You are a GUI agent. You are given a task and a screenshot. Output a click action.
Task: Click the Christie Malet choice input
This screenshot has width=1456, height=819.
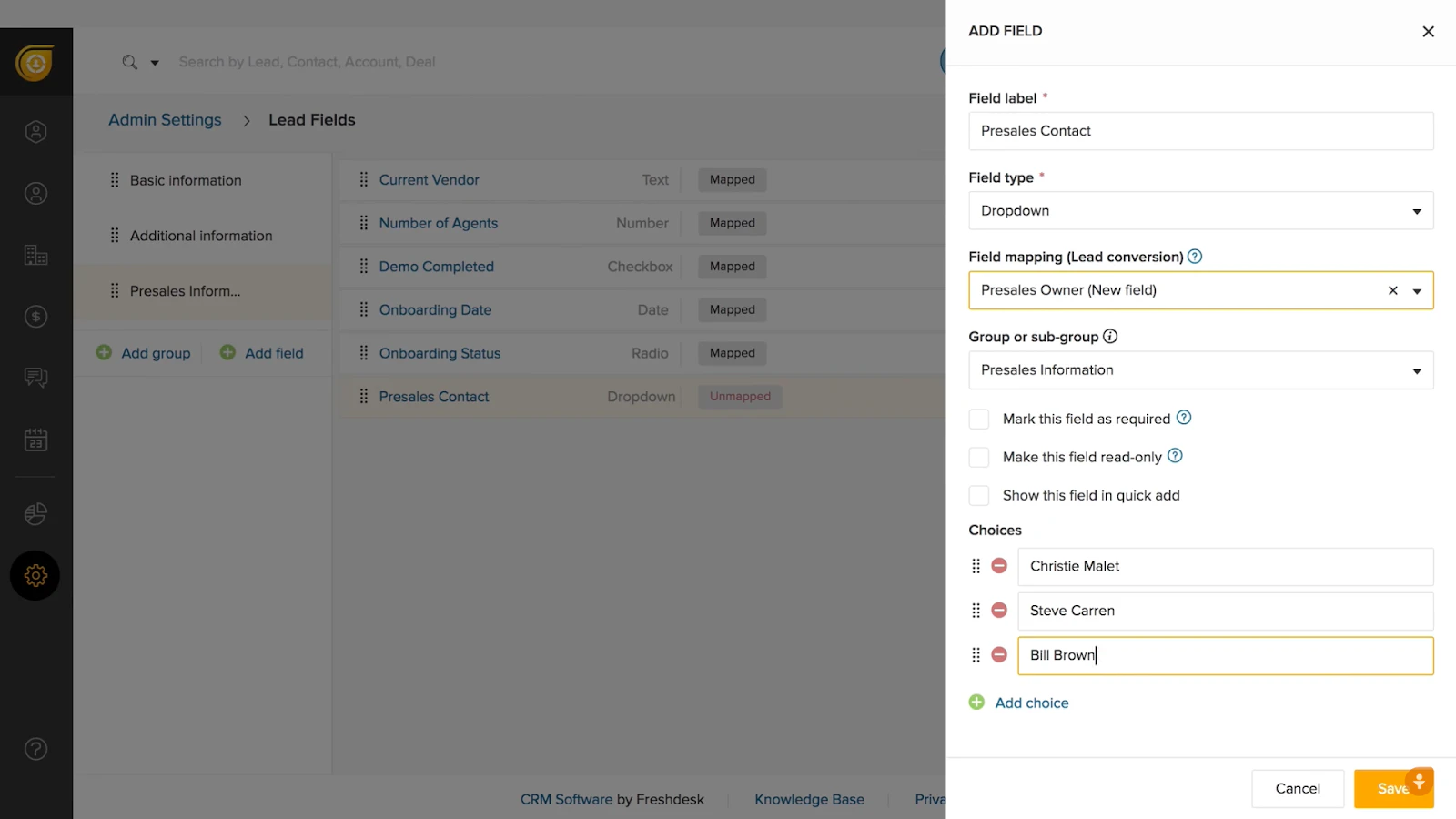coord(1226,567)
